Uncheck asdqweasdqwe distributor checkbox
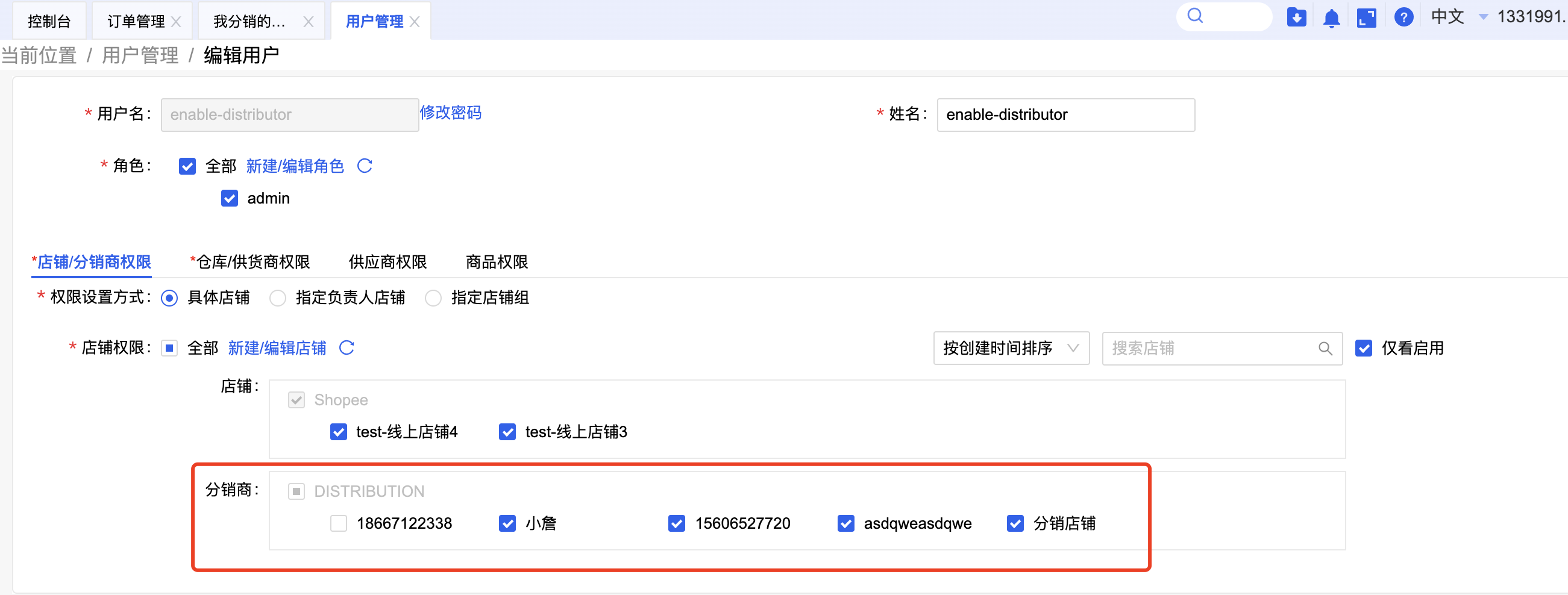 coord(845,523)
